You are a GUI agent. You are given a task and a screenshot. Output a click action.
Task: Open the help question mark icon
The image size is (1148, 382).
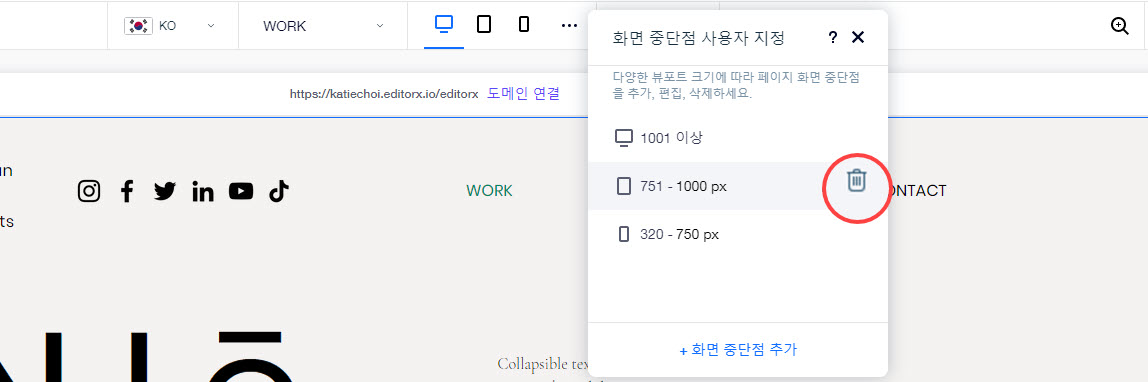[832, 38]
